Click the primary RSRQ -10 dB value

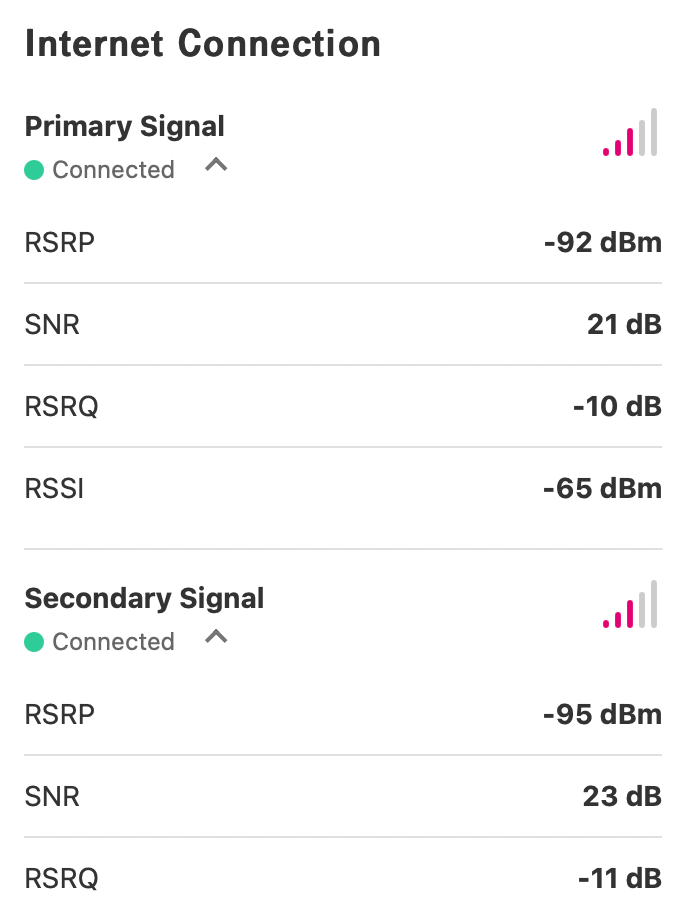tap(618, 406)
